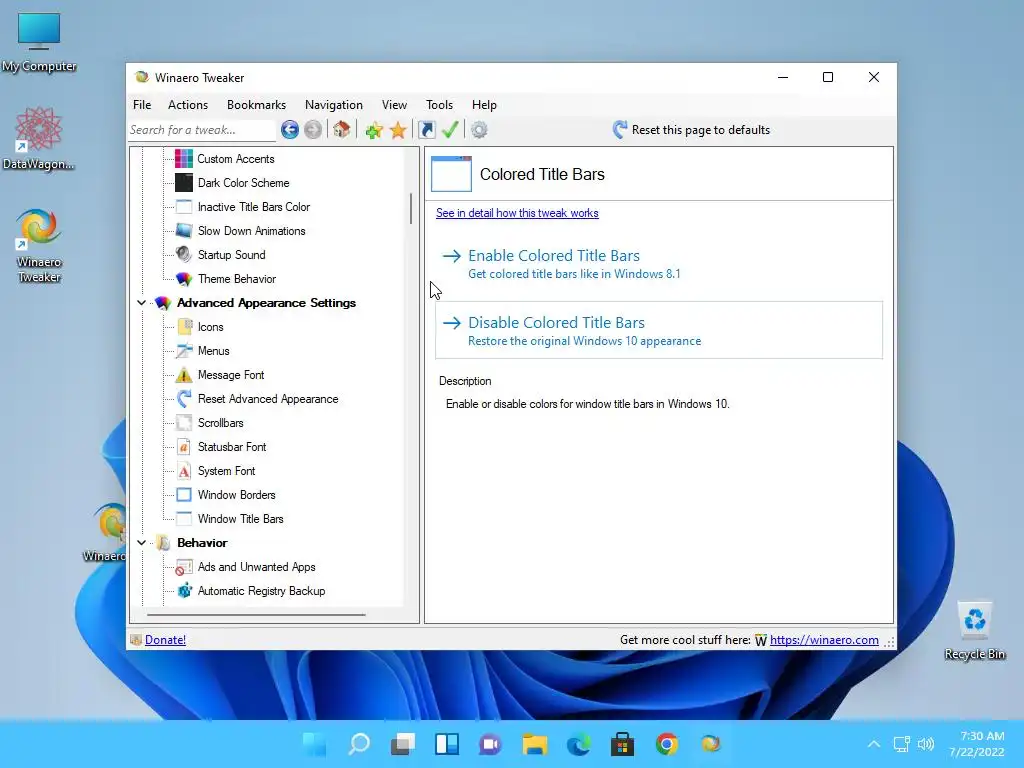The width and height of the screenshot is (1024, 768).
Task: Click the Automatic Registry Backup icon
Action: (185, 590)
